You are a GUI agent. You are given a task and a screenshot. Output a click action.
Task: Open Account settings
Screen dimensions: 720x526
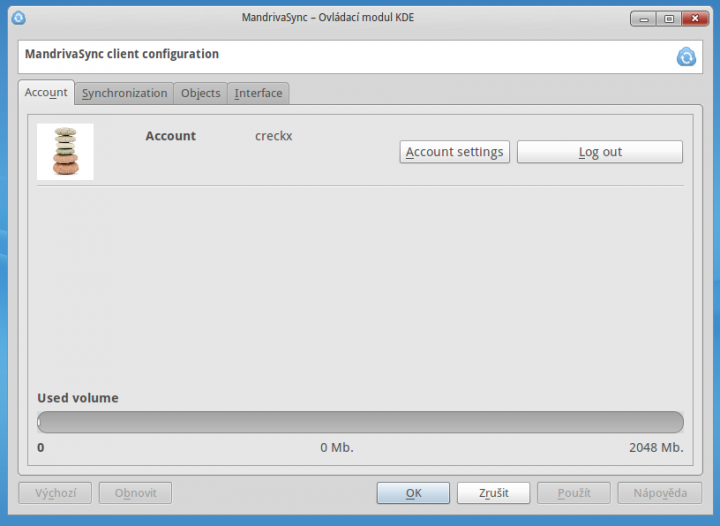pos(455,152)
